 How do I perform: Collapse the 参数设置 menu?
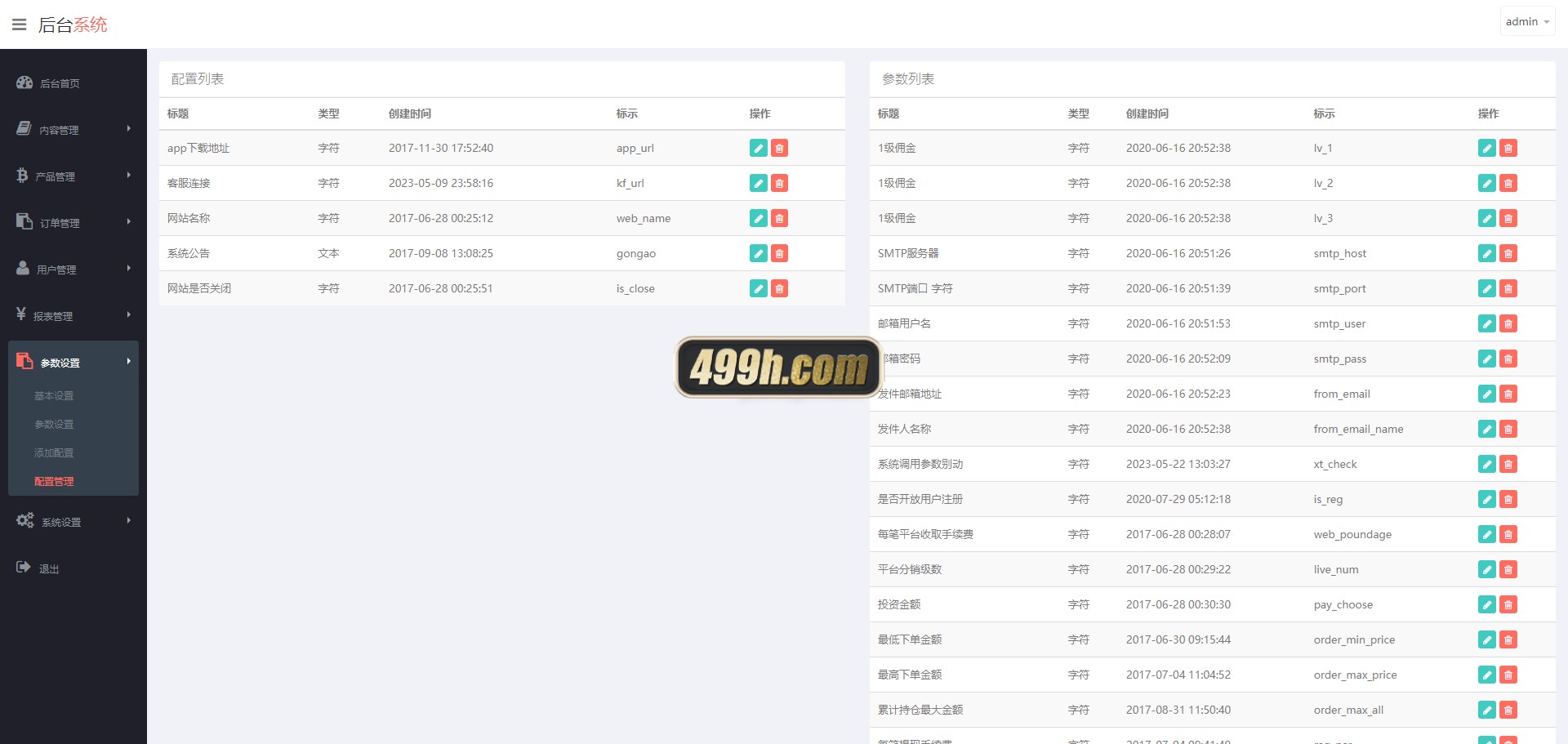coord(73,363)
